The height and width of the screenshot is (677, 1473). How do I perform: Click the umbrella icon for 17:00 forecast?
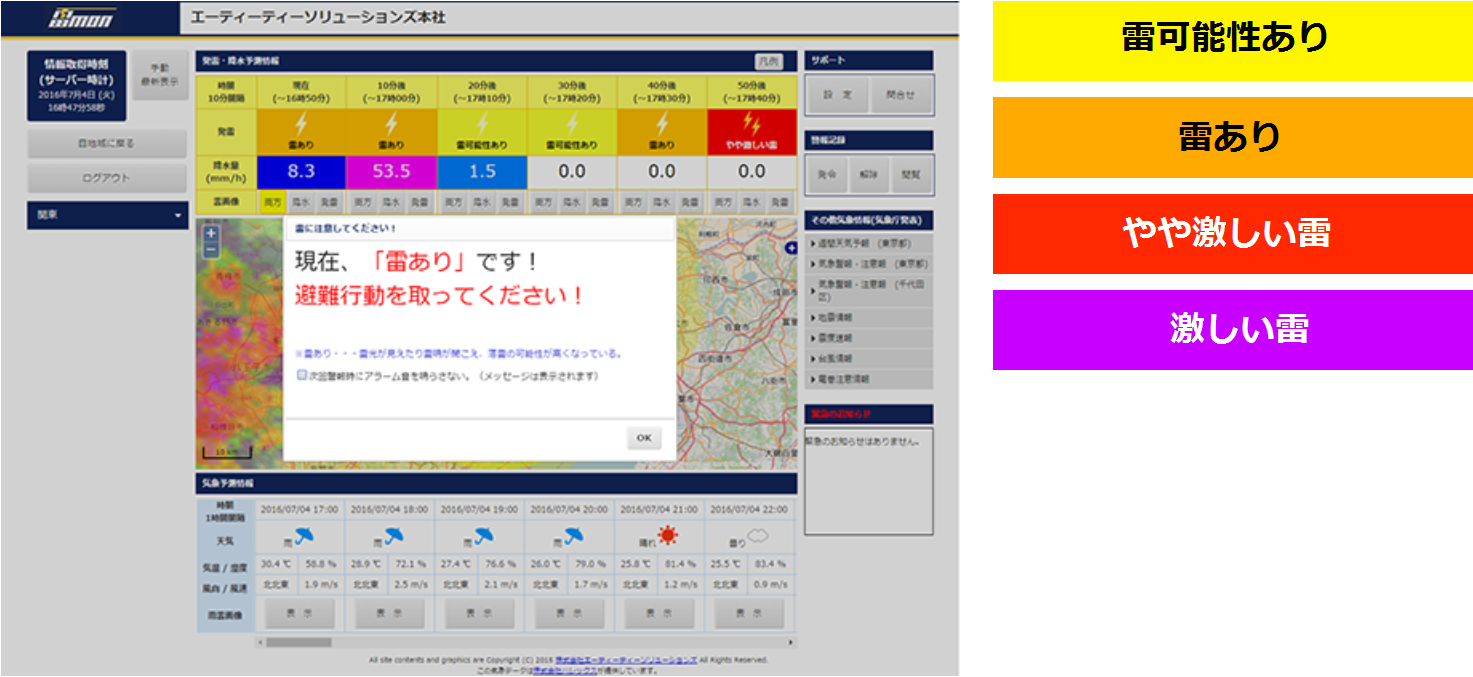click(304, 538)
